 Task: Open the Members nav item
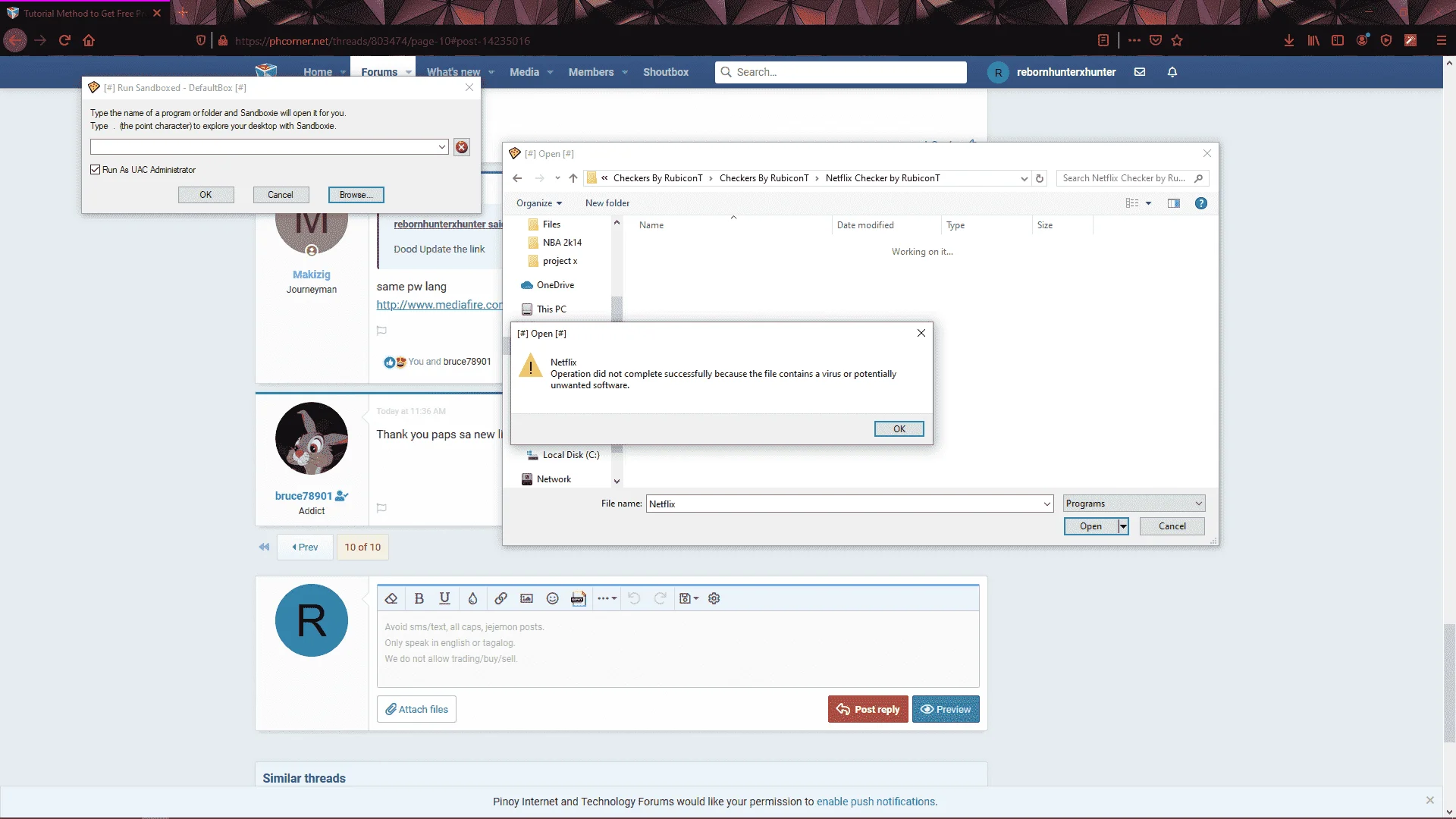tap(591, 72)
